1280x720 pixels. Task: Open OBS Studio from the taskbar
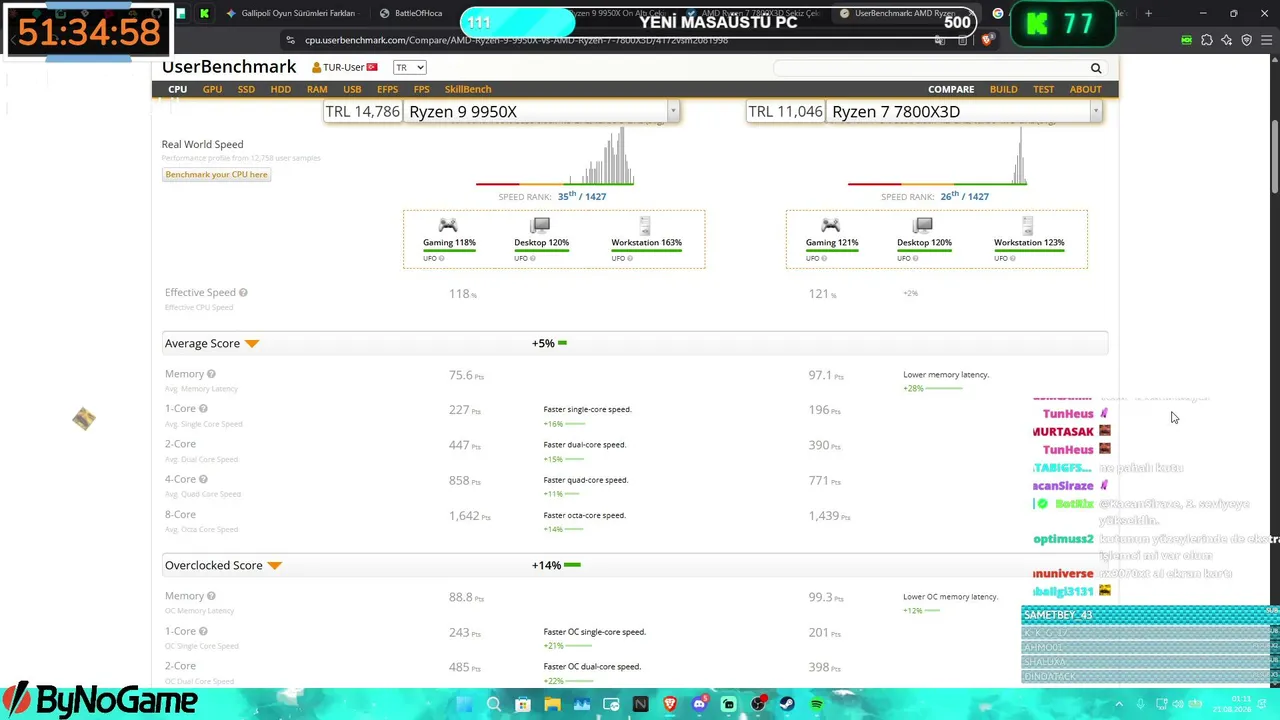(x=758, y=704)
